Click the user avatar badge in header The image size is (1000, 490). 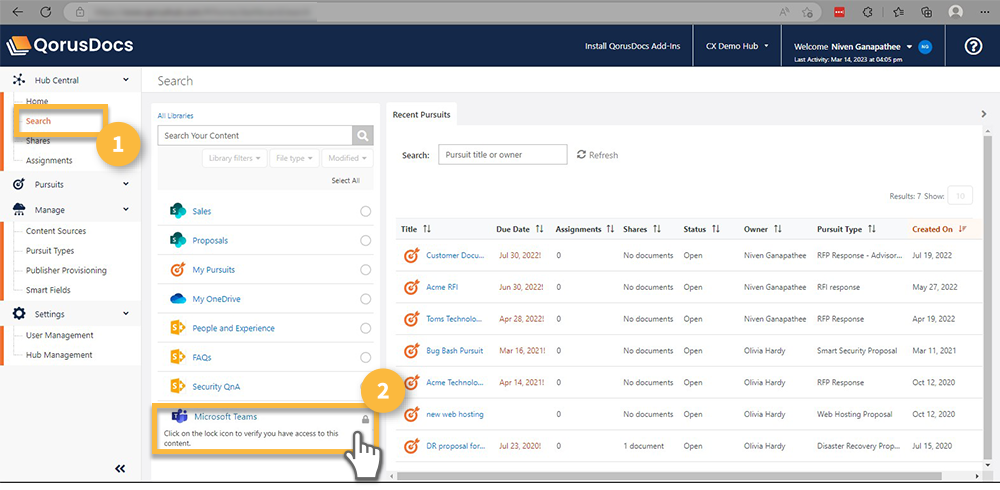coord(925,47)
